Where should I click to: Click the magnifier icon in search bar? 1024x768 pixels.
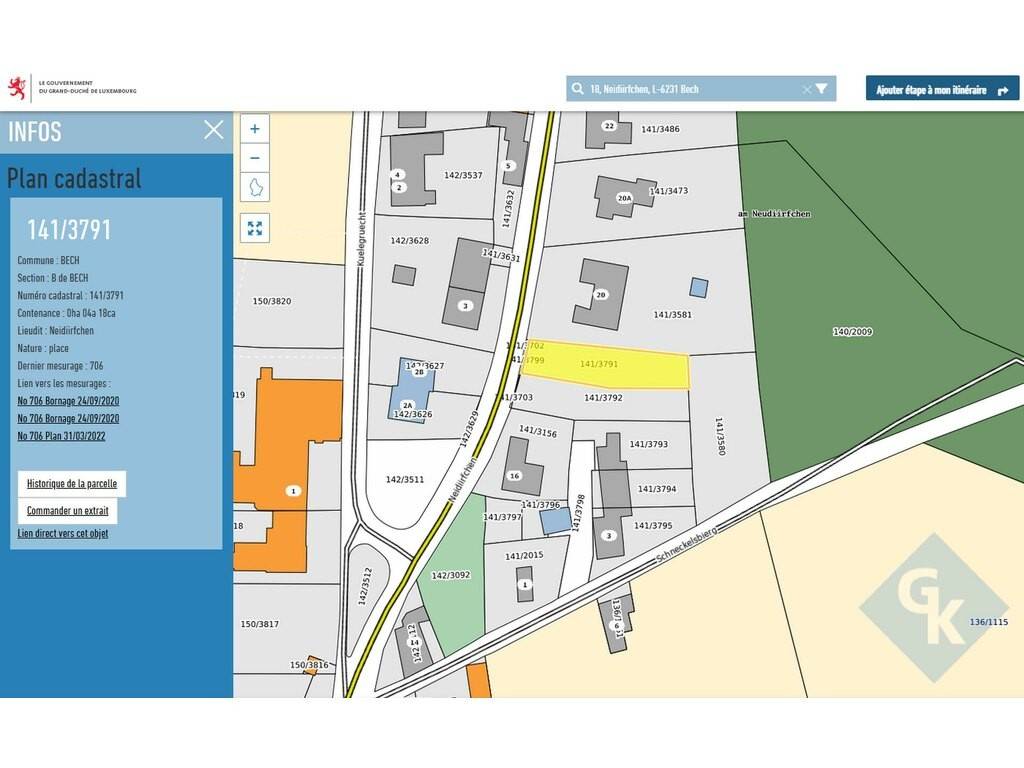pos(577,89)
